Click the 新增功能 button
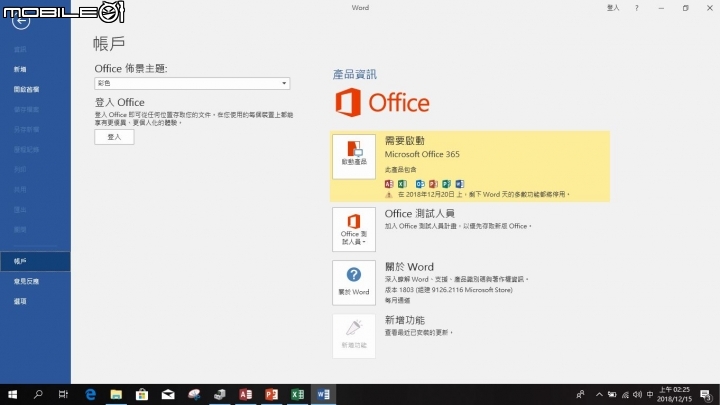This screenshot has height=405, width=720. [354, 336]
